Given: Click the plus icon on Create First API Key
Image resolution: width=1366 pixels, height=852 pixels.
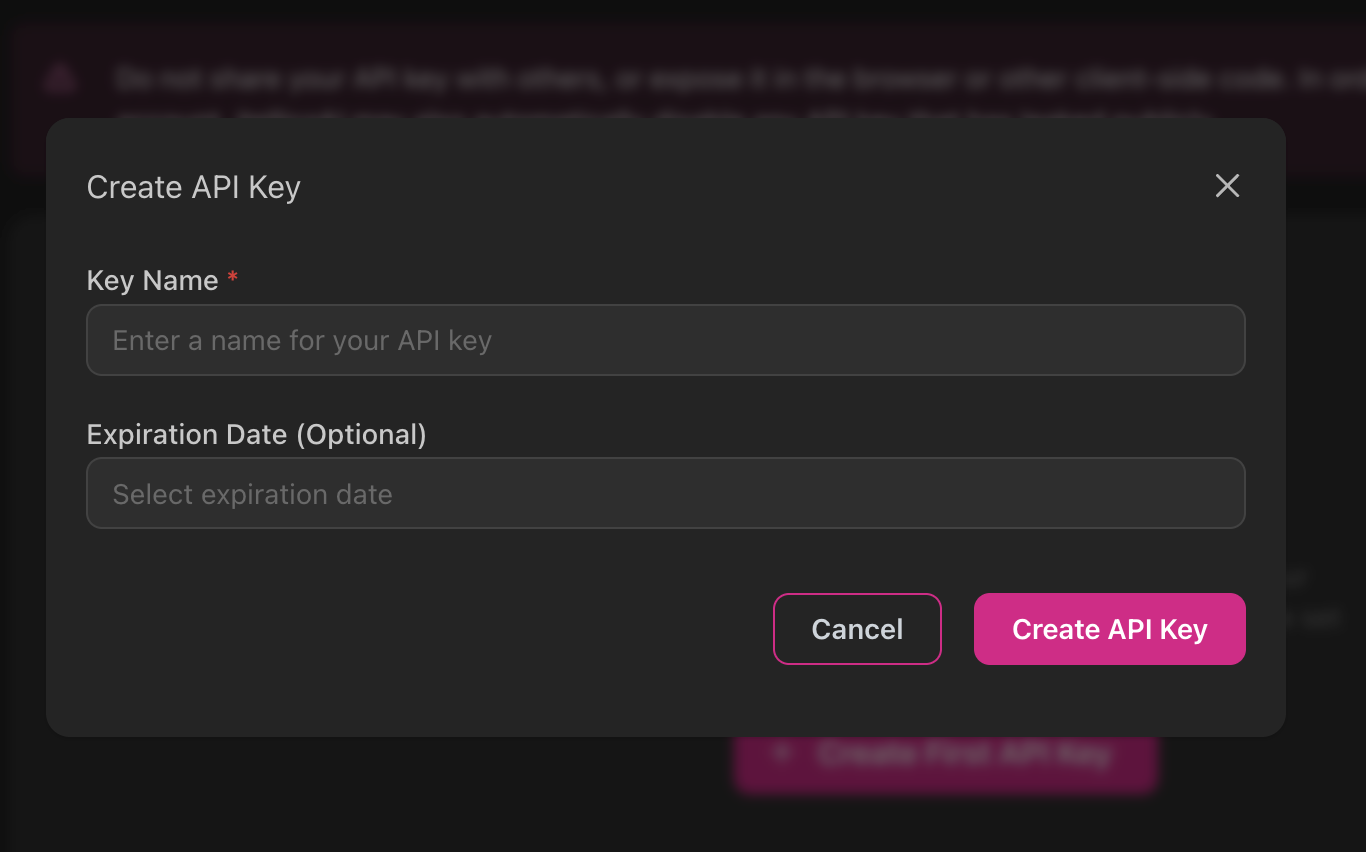Looking at the screenshot, I should click(x=782, y=756).
